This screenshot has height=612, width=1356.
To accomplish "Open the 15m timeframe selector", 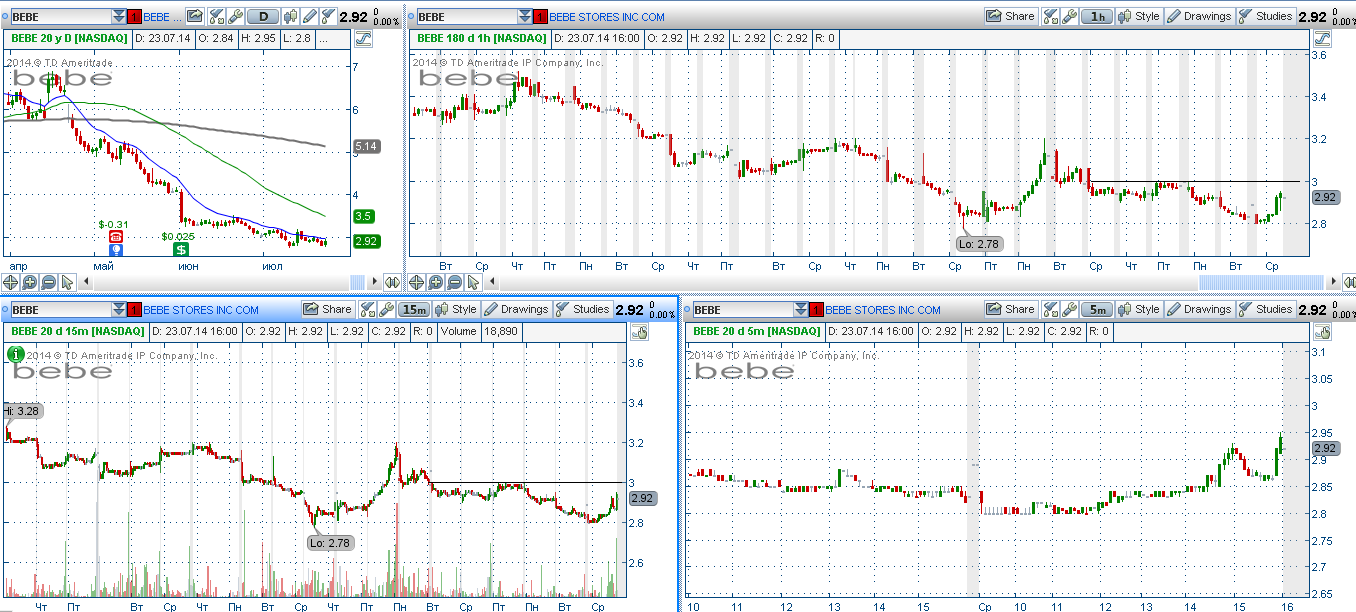I will click(x=414, y=309).
